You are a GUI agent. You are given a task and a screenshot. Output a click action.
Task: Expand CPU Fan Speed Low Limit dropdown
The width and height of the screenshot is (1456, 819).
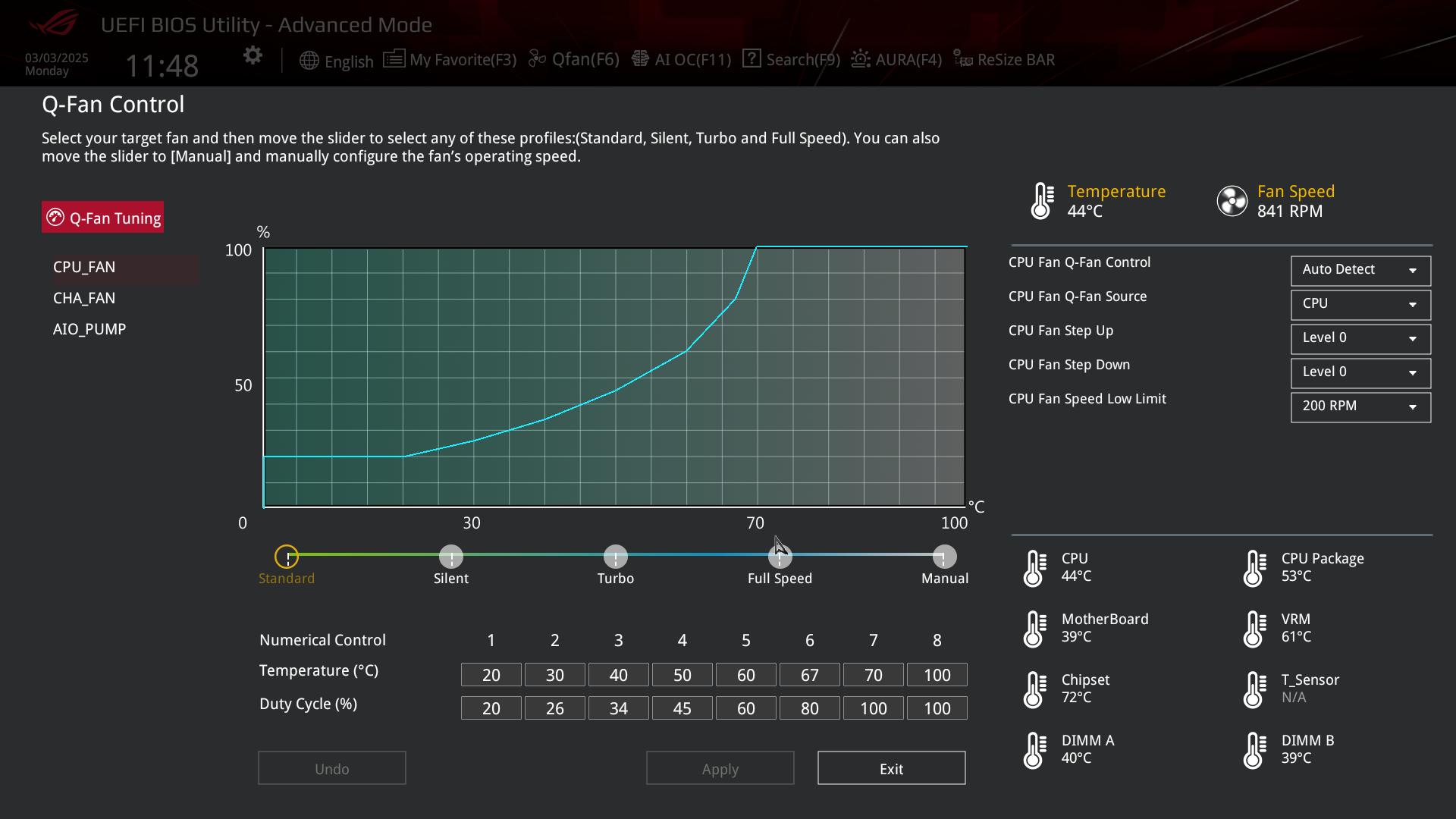1360,406
